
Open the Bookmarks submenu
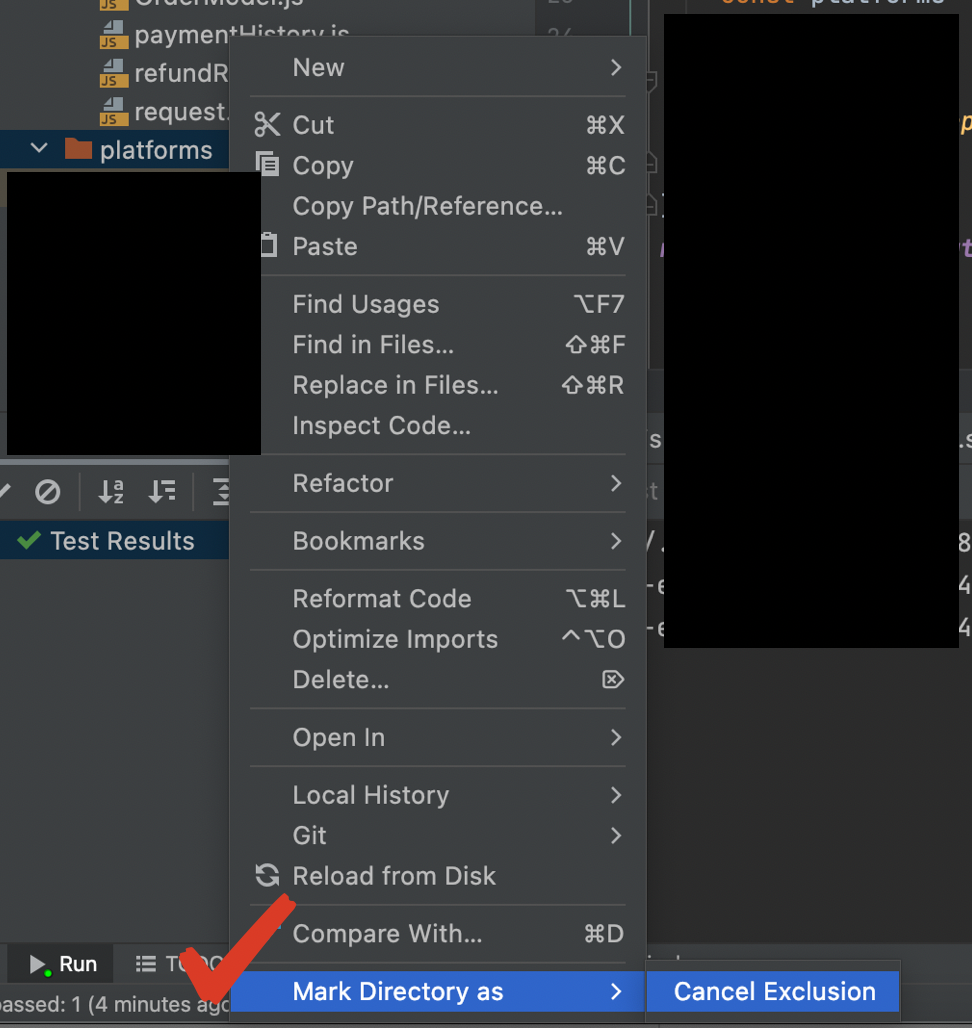point(438,542)
